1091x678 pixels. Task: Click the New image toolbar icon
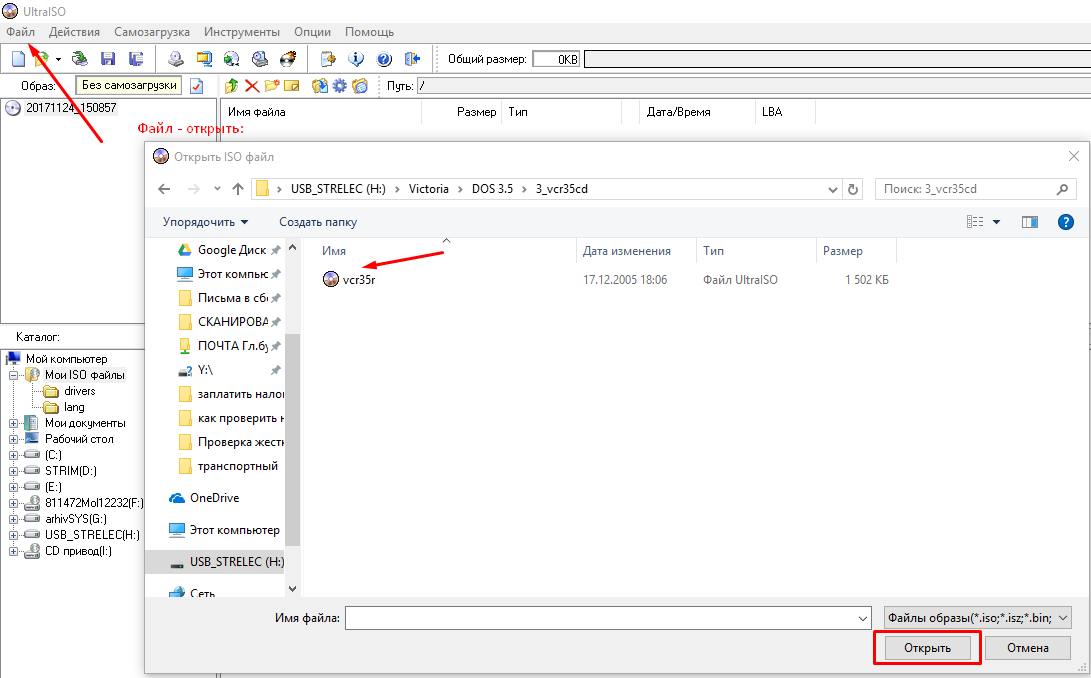click(17, 59)
